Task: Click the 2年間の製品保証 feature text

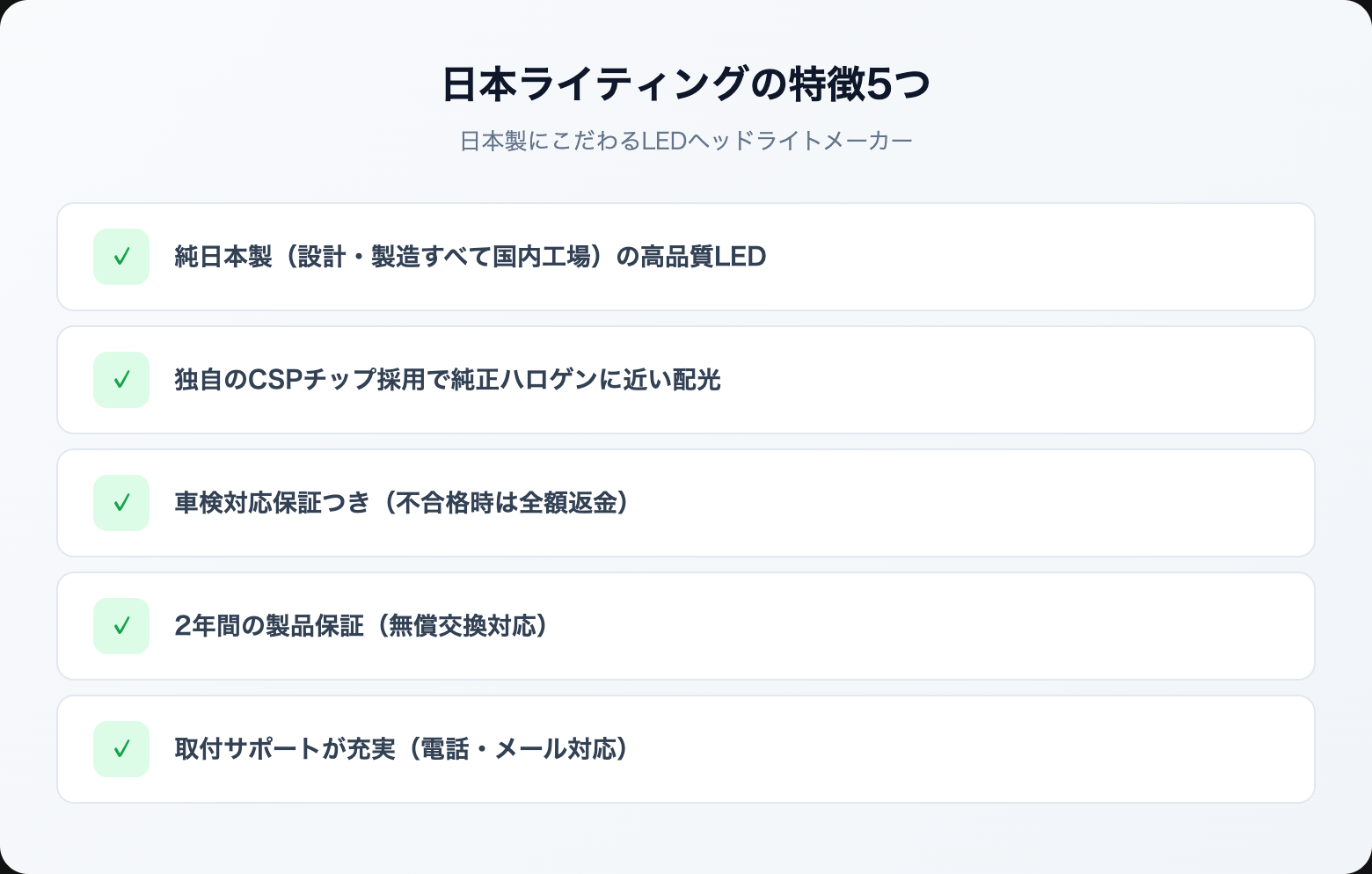Action: coord(268,626)
